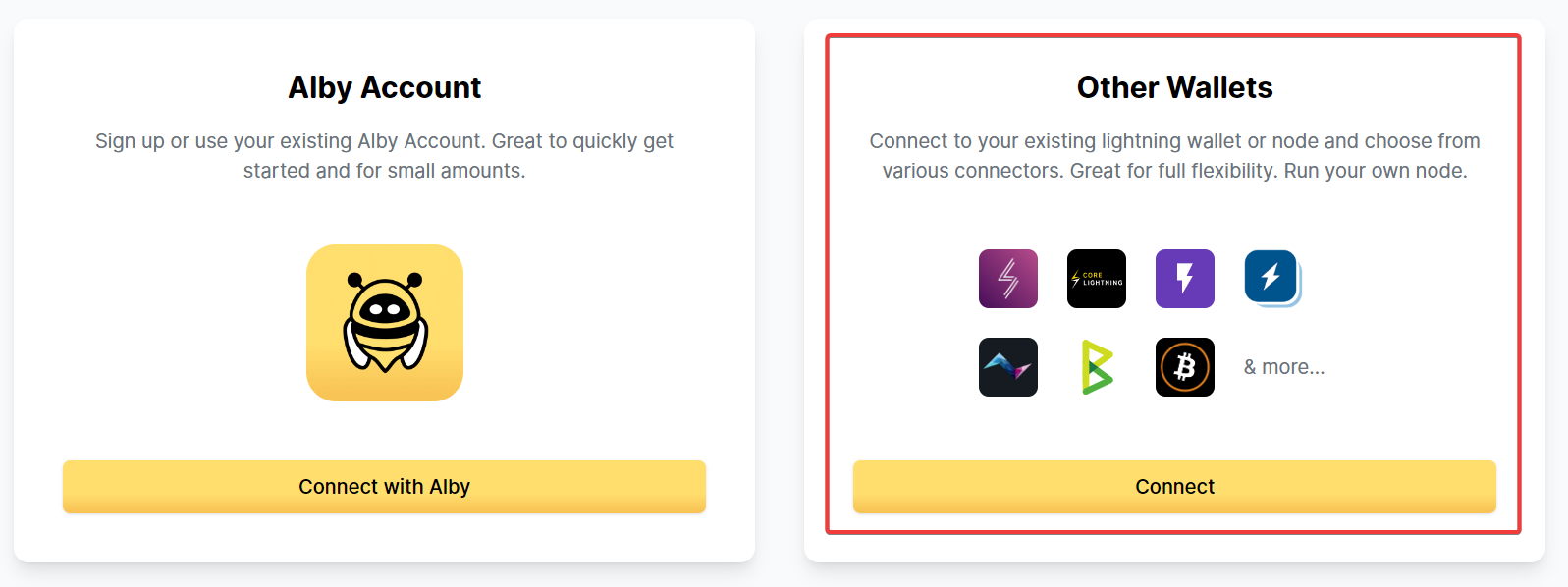The width and height of the screenshot is (1568, 587).
Task: Click the "Run your own node" sentence
Action: [1375, 171]
